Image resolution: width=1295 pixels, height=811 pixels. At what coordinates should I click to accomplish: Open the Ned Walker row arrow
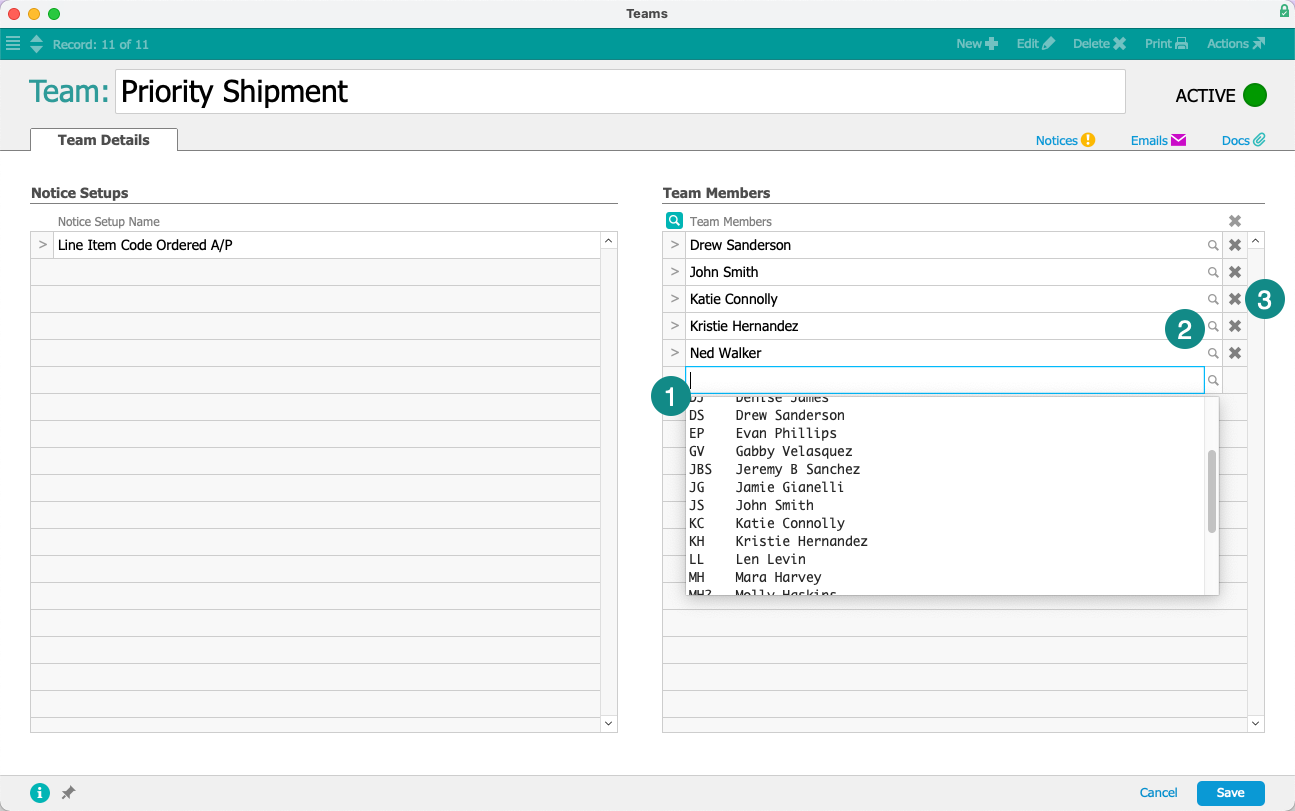click(674, 353)
